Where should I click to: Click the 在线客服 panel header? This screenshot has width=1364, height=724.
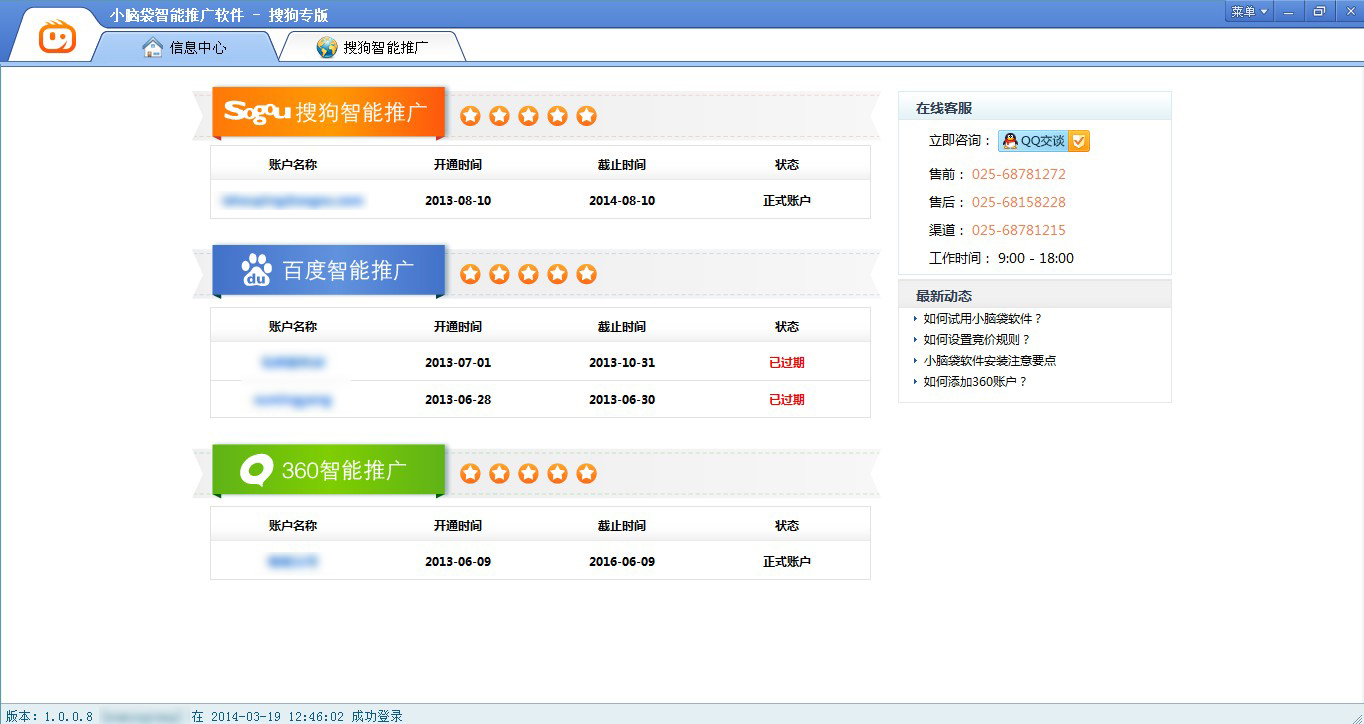[x=1035, y=106]
